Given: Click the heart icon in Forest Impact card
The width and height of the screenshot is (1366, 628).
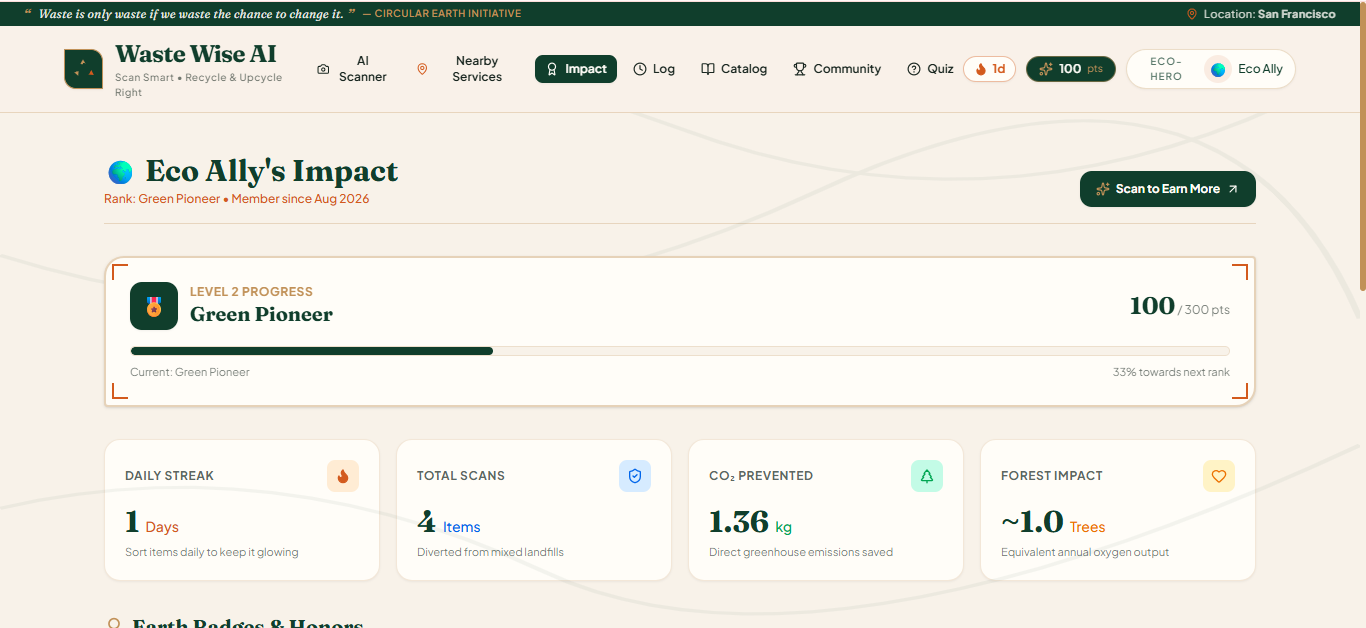Looking at the screenshot, I should (x=1219, y=476).
